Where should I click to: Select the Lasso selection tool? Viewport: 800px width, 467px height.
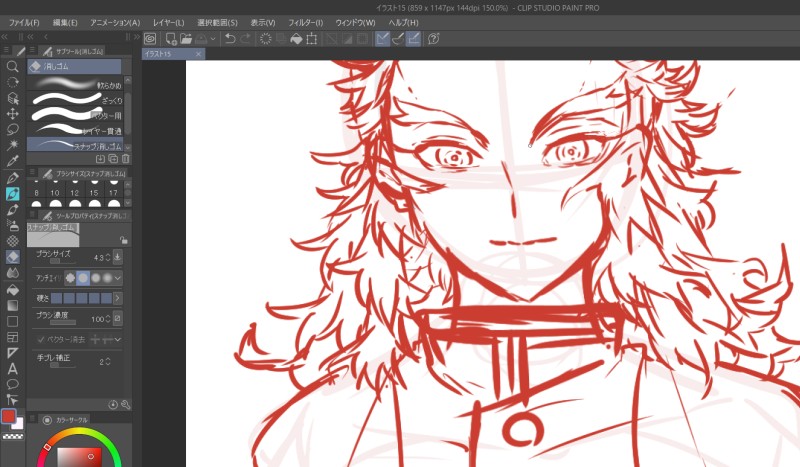pyautogui.click(x=12, y=130)
